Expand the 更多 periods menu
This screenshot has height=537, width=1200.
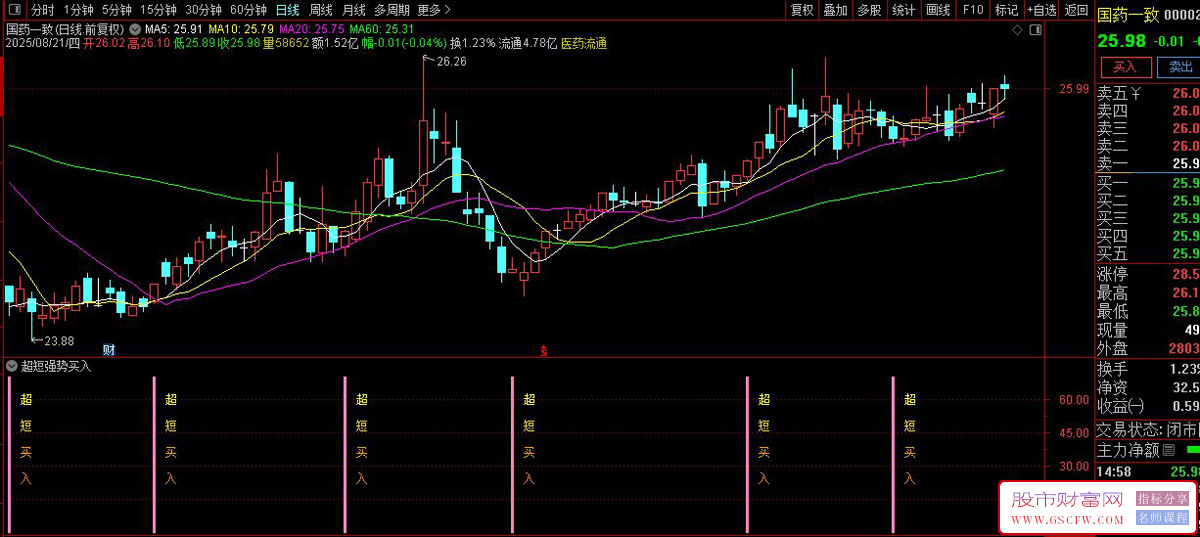pos(433,10)
